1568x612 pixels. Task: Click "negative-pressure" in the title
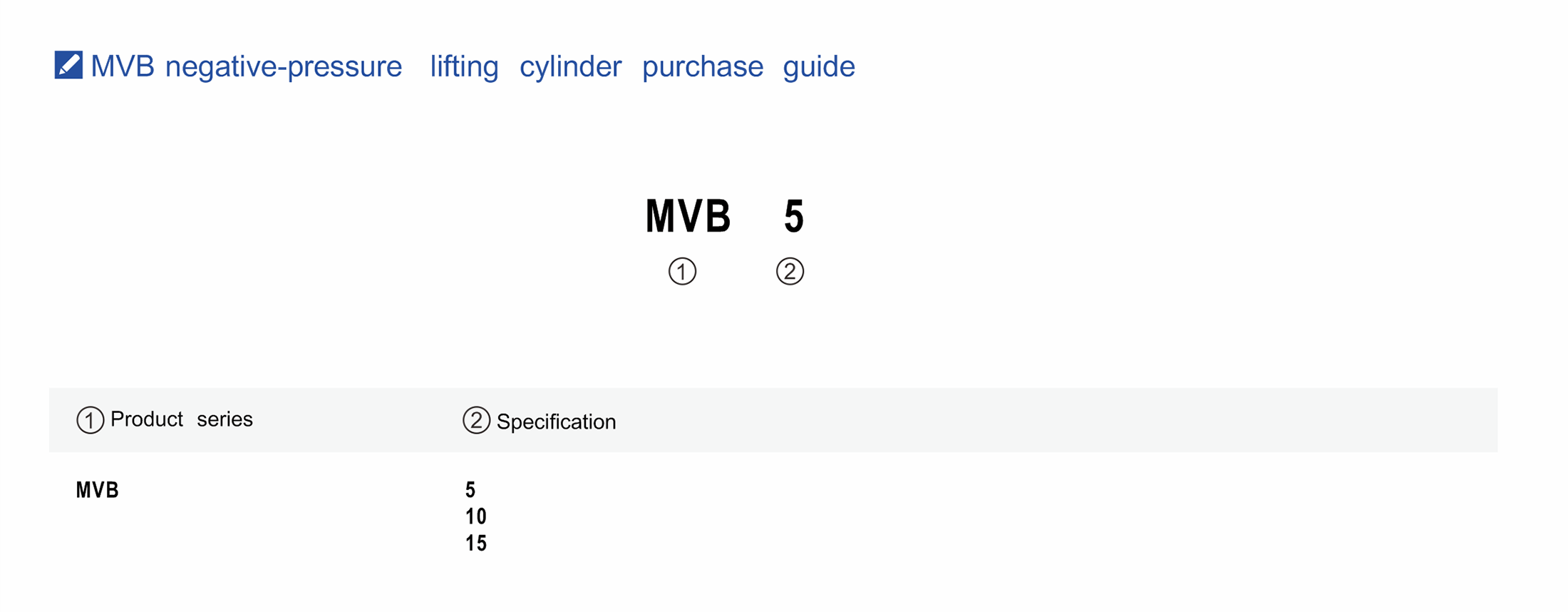(284, 66)
